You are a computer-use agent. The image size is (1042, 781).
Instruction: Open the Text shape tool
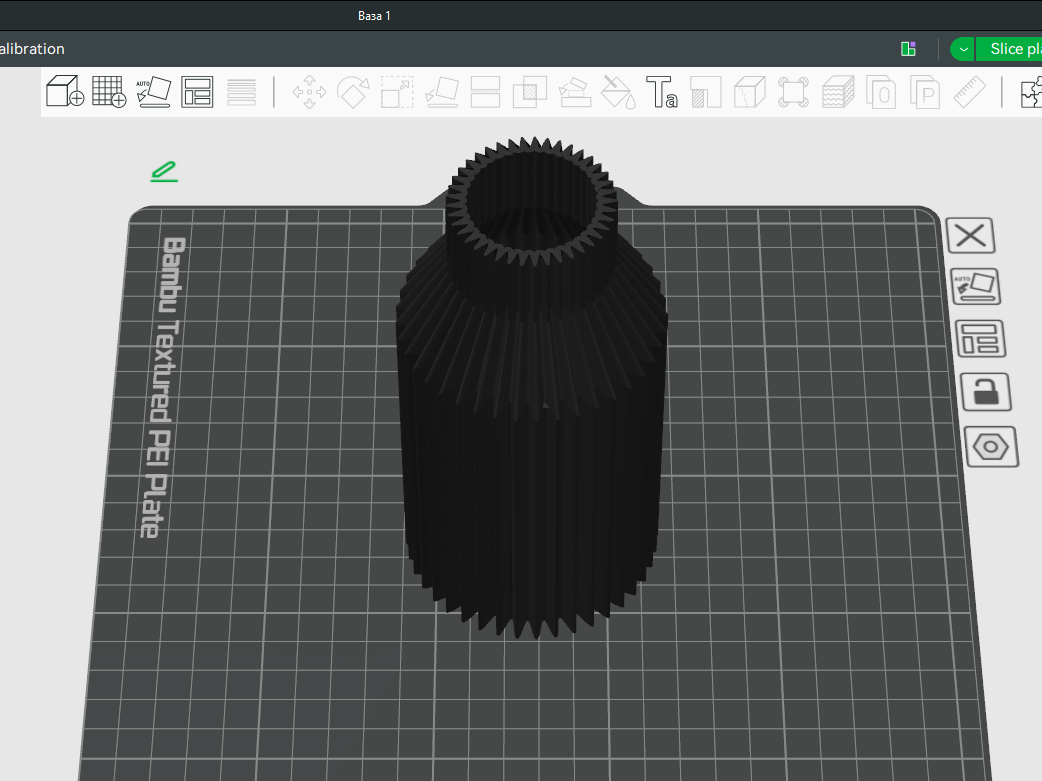[661, 93]
